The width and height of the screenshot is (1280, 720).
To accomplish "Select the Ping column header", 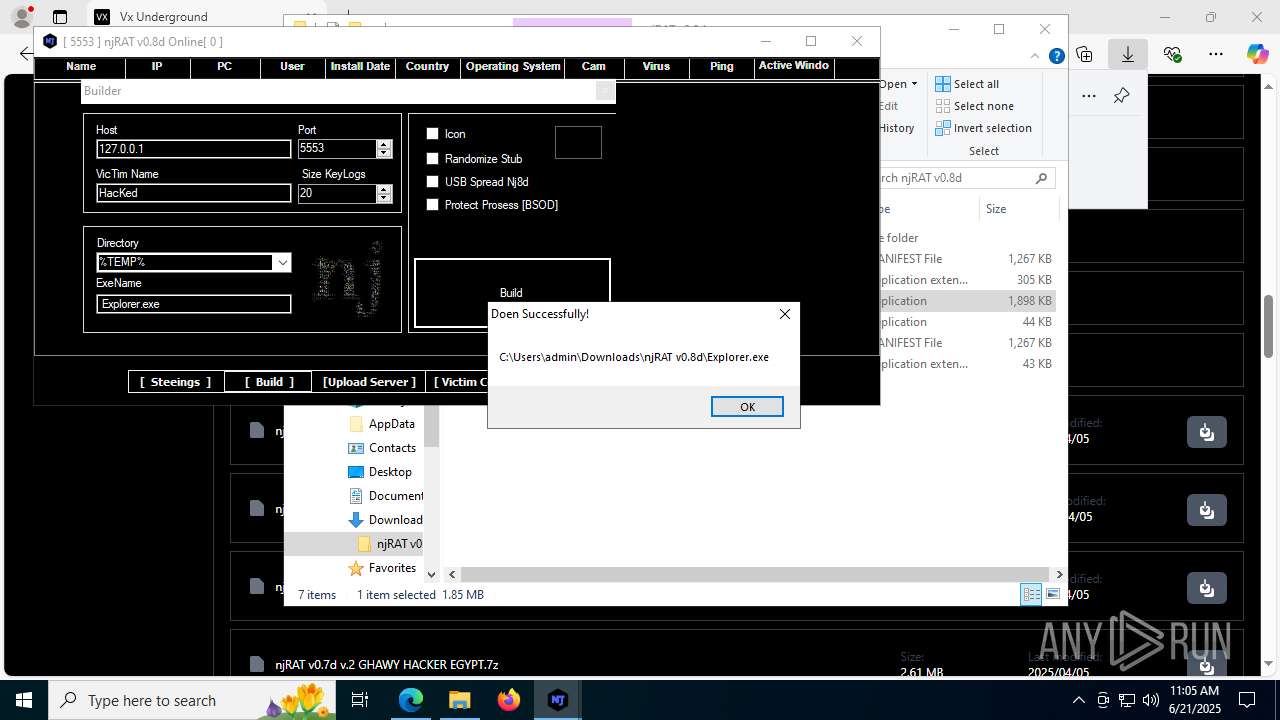I will click(722, 67).
